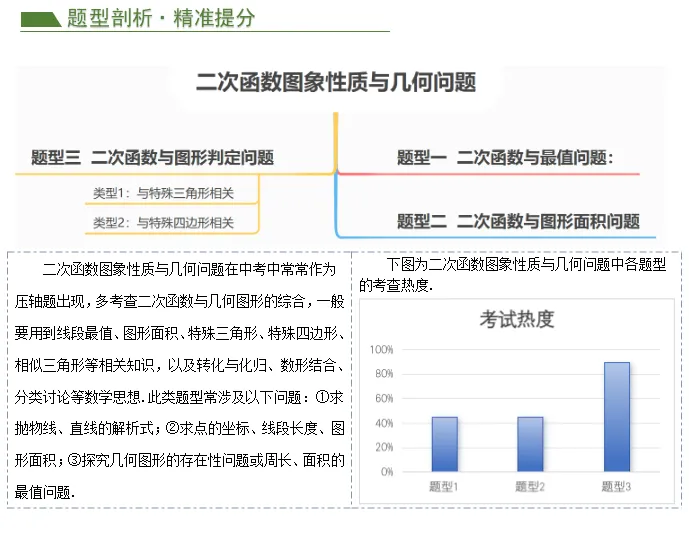Select the title 二次函数图象性质与几何问题

click(336, 82)
